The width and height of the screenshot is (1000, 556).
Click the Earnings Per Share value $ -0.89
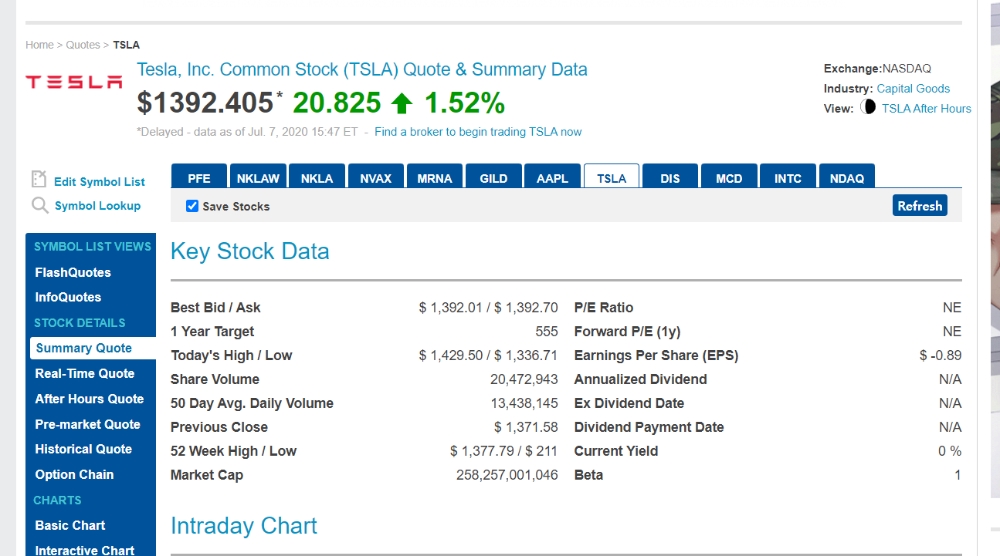click(x=940, y=355)
